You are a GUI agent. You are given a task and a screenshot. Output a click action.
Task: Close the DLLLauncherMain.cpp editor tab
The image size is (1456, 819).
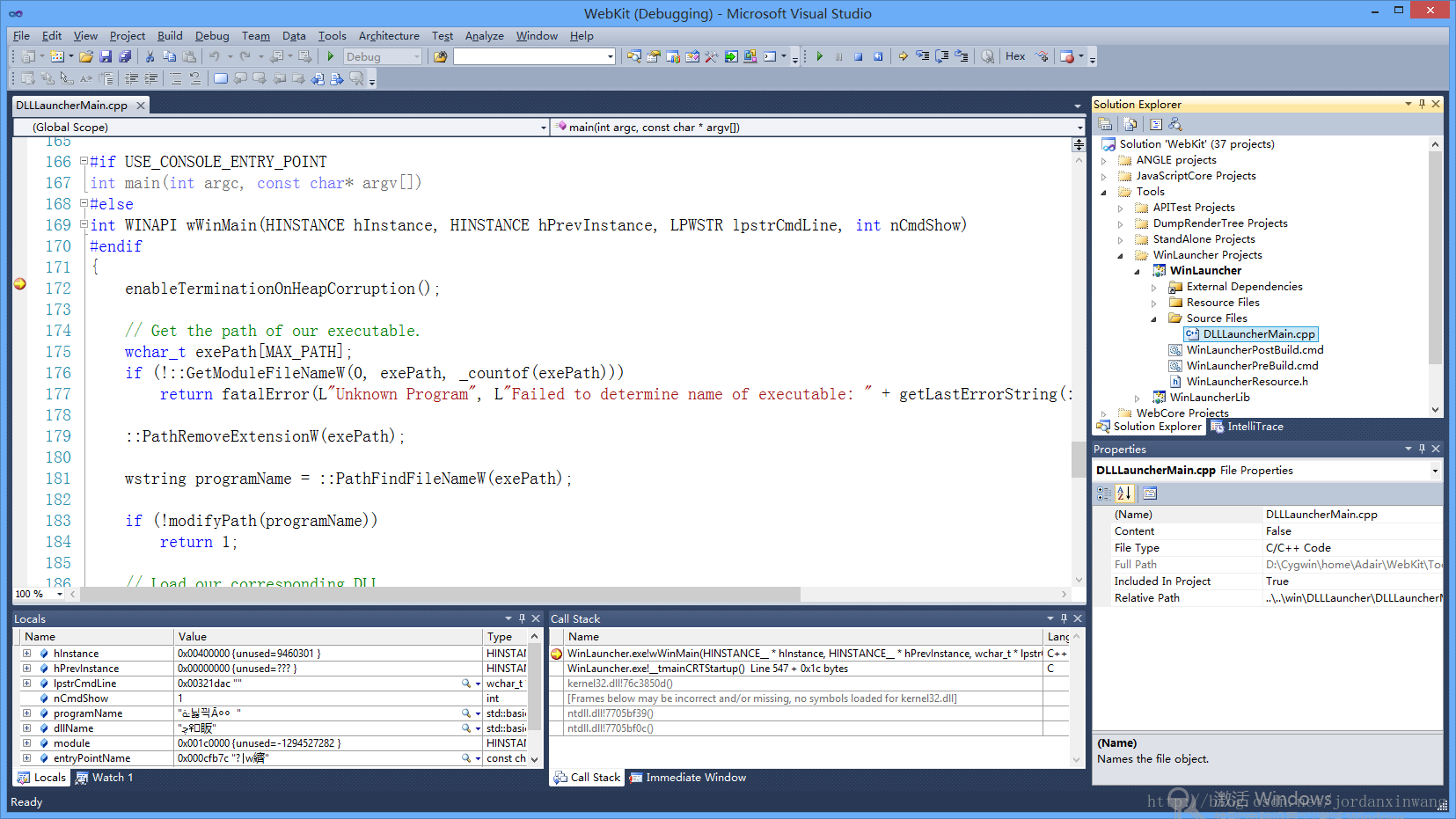[139, 106]
